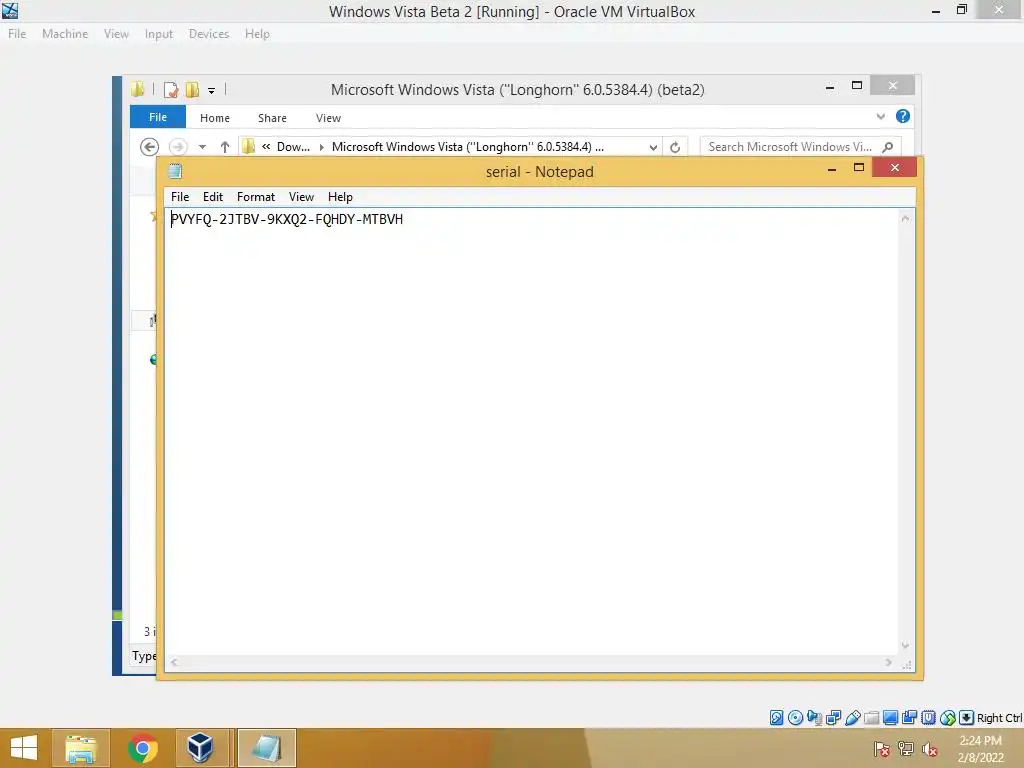The height and width of the screenshot is (768, 1024).
Task: Click the Notepad icon in serial title bar
Action: 174,171
